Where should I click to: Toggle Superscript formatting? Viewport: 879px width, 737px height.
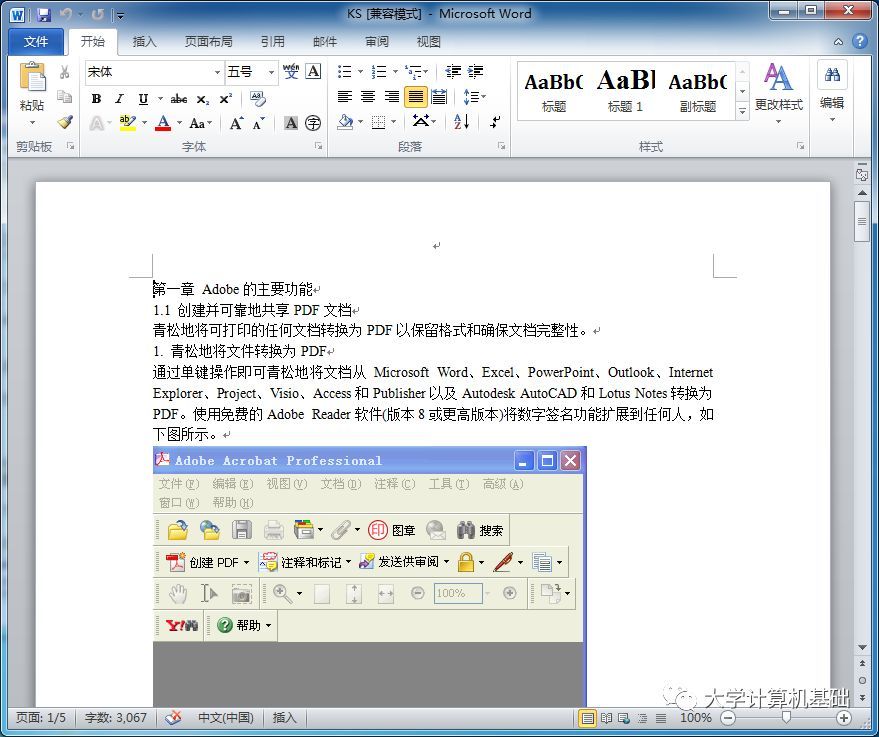coord(225,99)
